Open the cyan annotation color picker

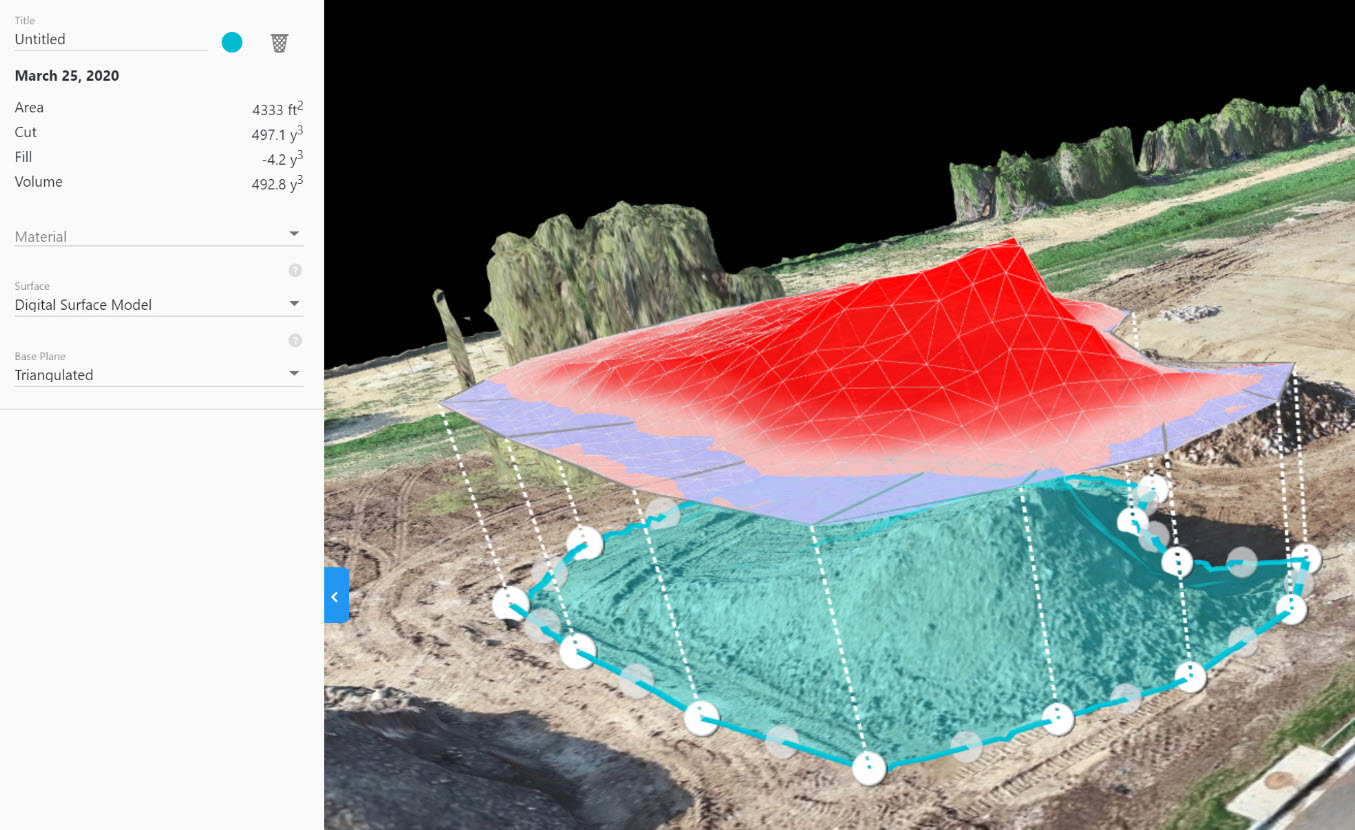[232, 42]
